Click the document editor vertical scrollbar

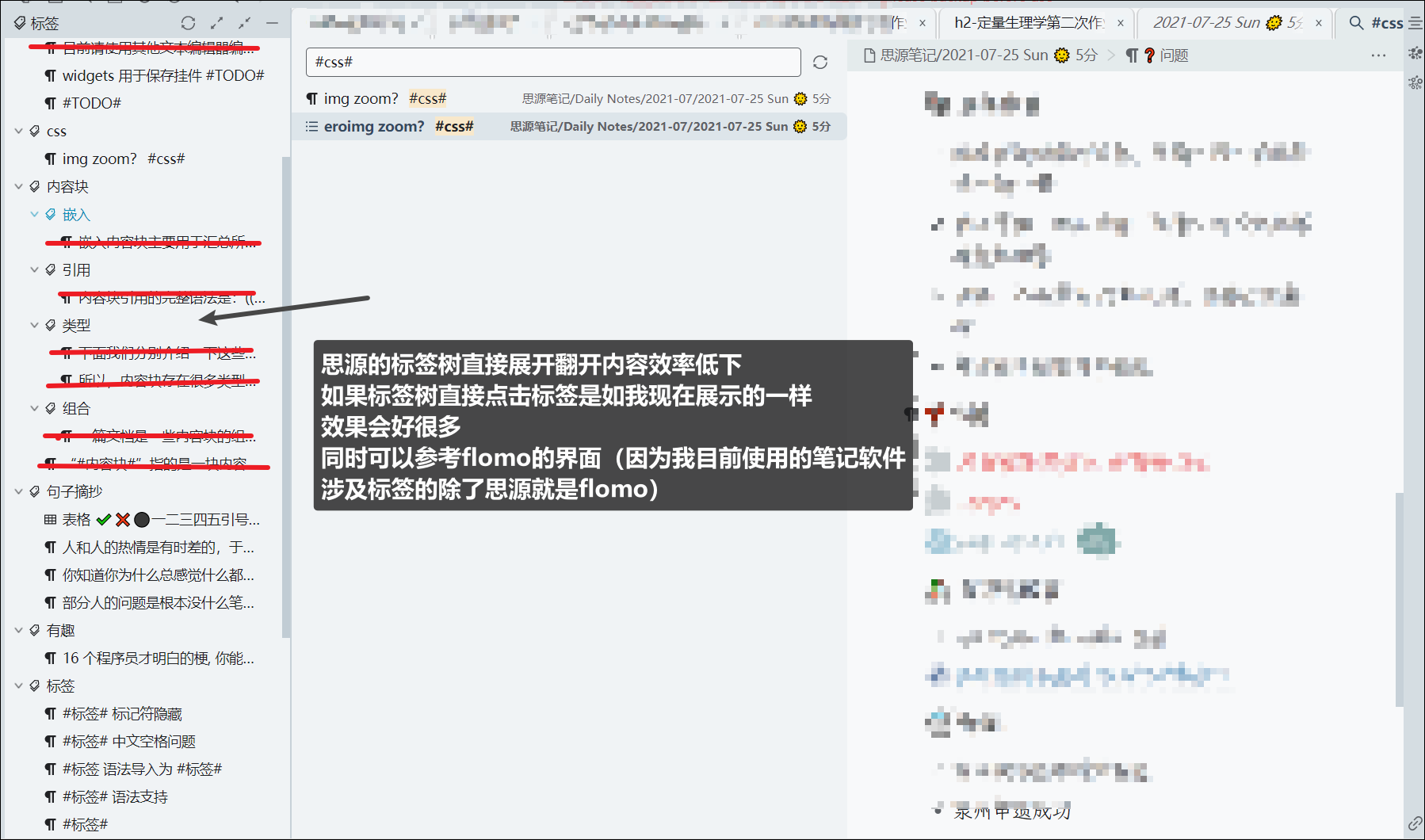[1400, 598]
